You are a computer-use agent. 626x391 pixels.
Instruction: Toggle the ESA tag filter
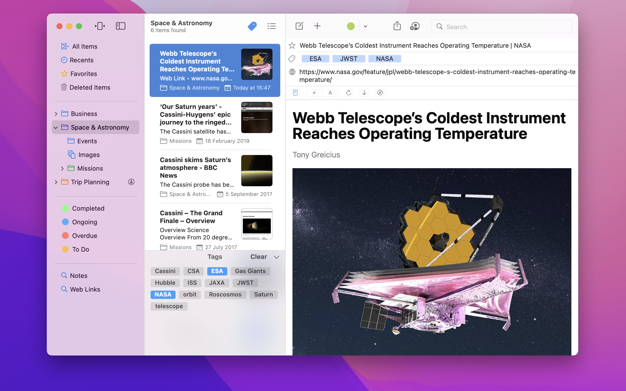click(217, 271)
